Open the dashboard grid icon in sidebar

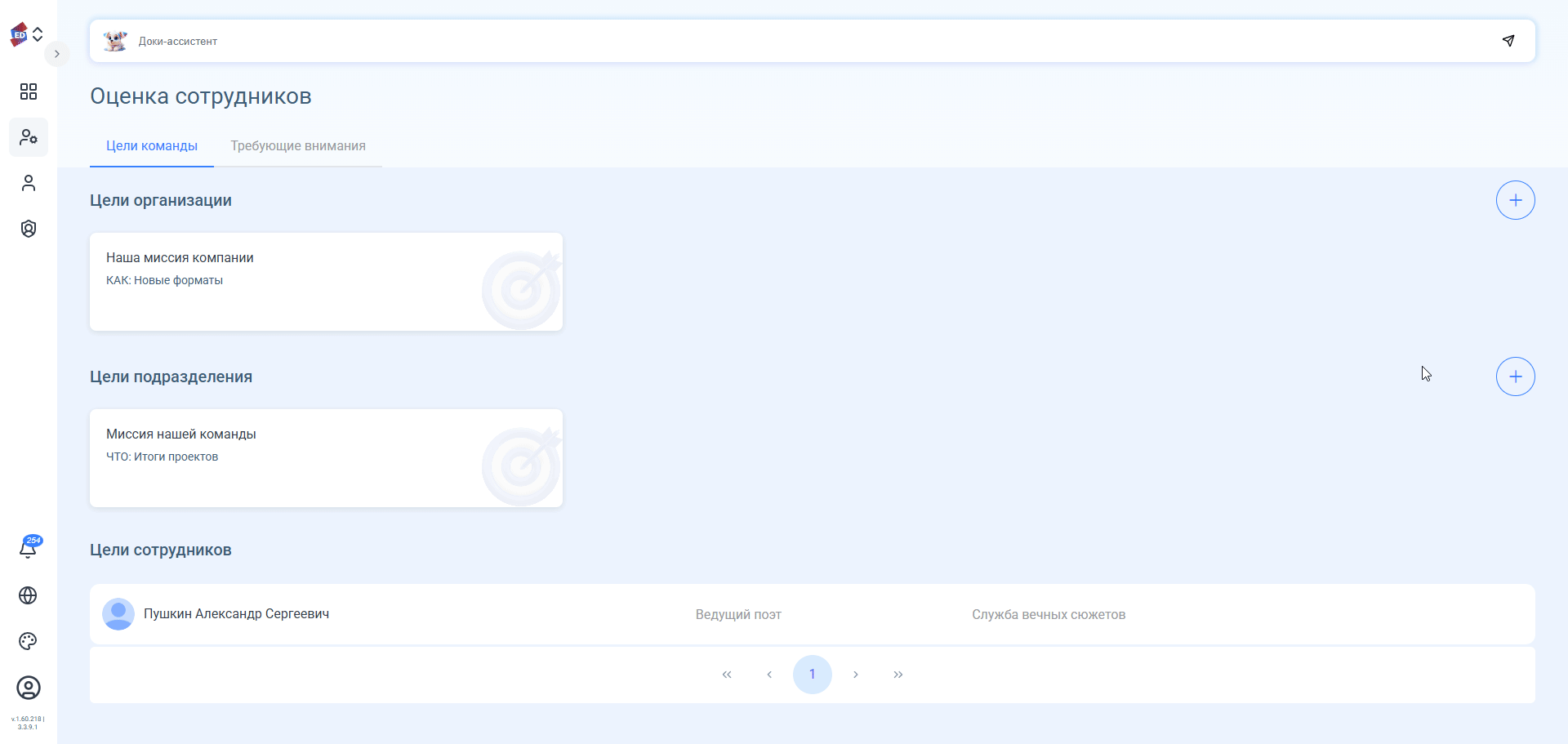click(29, 91)
